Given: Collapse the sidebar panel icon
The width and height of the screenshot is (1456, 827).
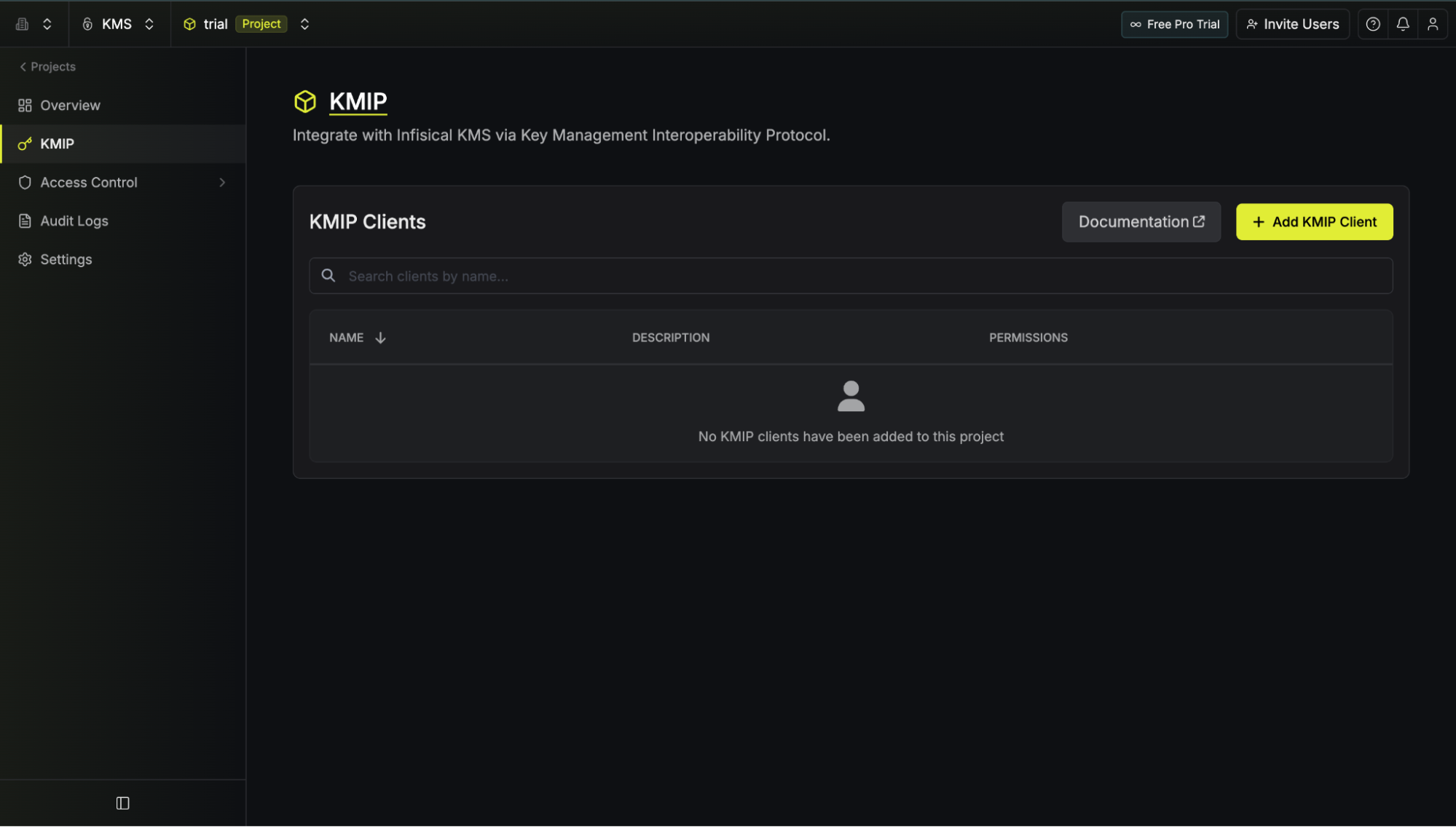Looking at the screenshot, I should coord(123,804).
